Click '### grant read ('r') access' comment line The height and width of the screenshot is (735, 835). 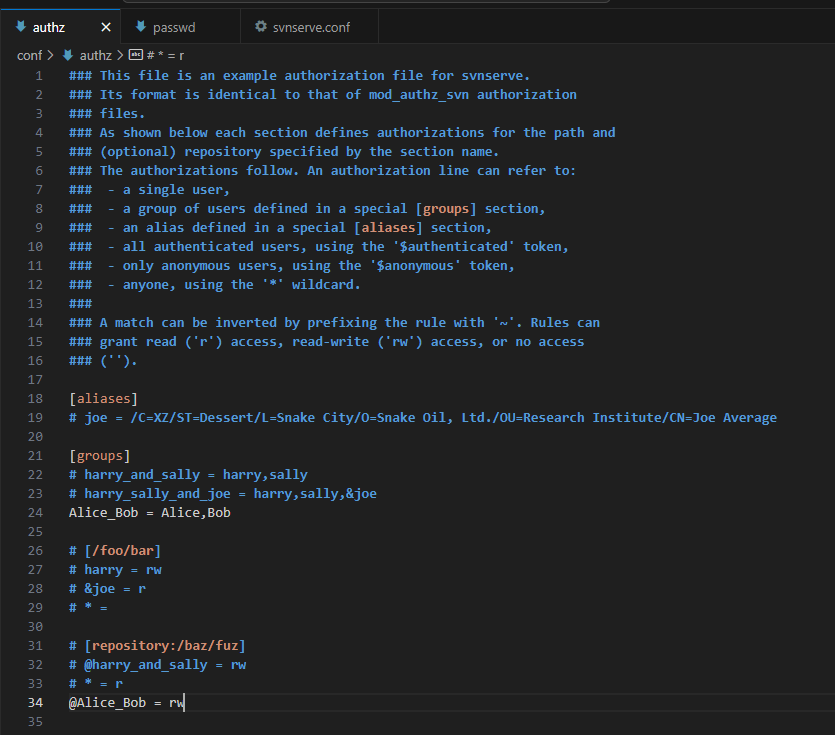(326, 341)
